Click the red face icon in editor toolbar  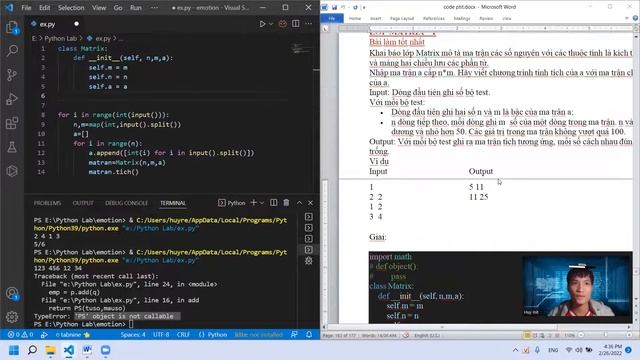point(282,24)
